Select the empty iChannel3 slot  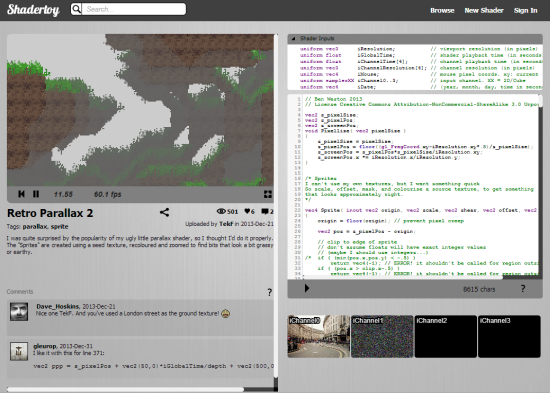pyautogui.click(x=509, y=336)
